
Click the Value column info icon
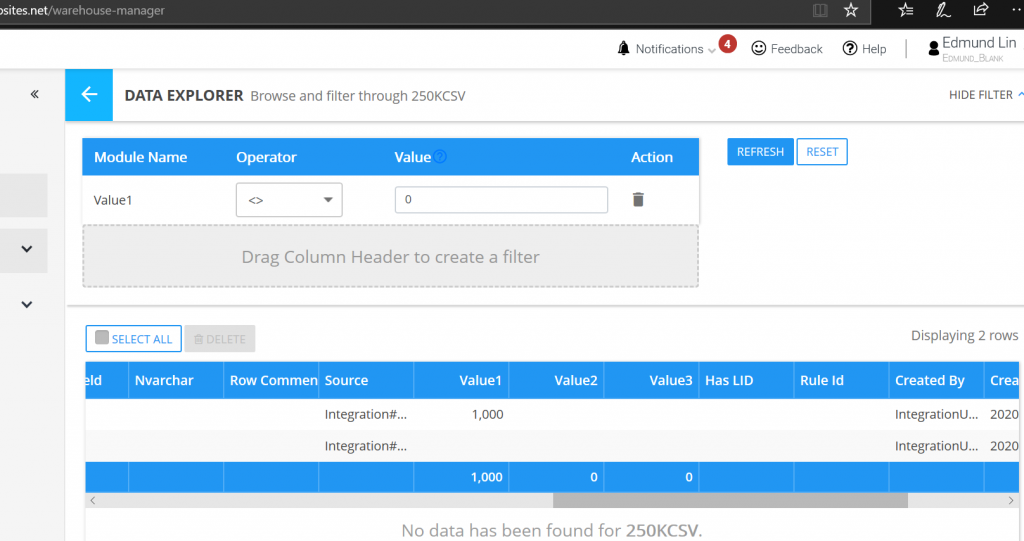440,157
